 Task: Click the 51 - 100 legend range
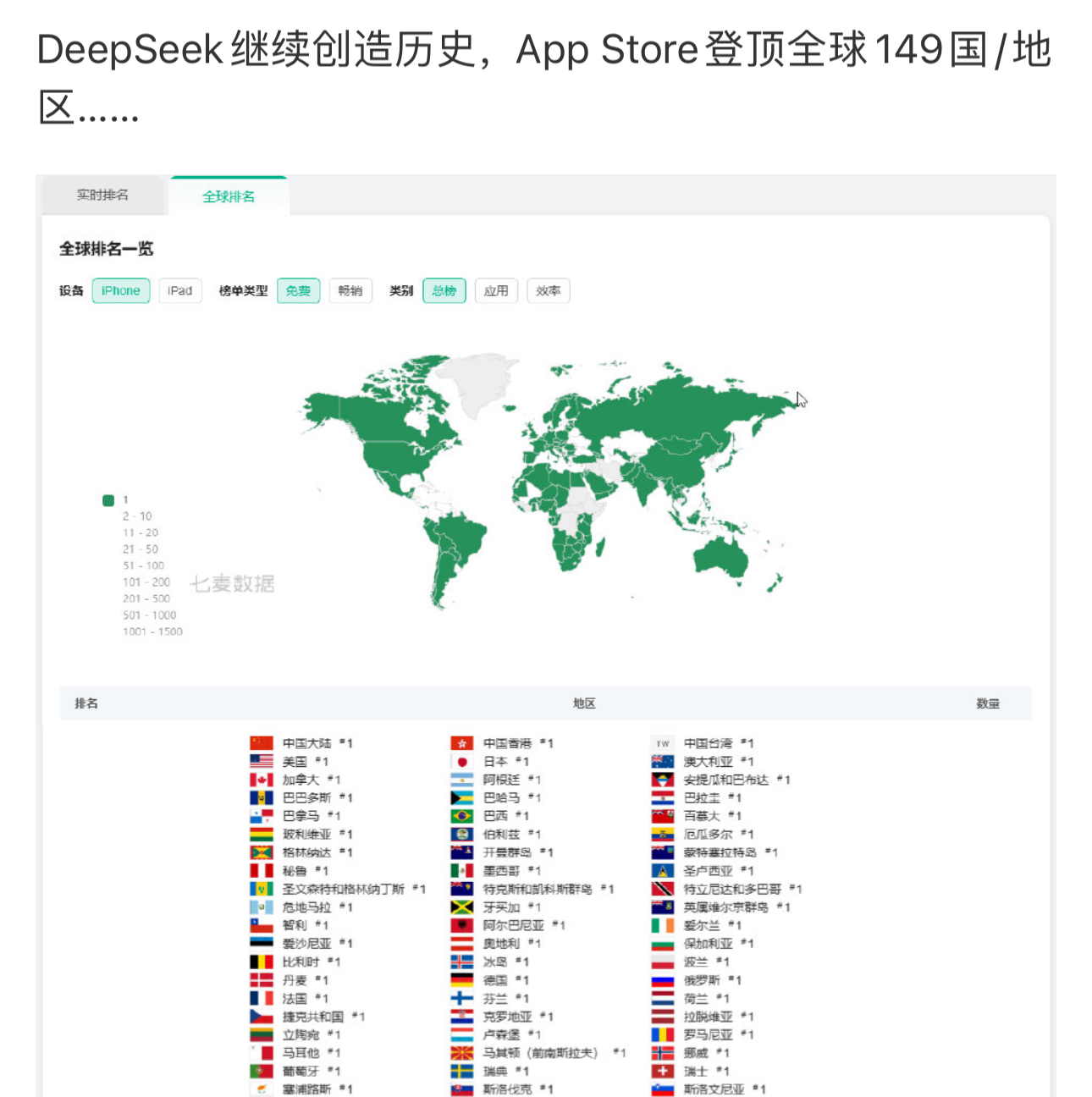click(144, 565)
